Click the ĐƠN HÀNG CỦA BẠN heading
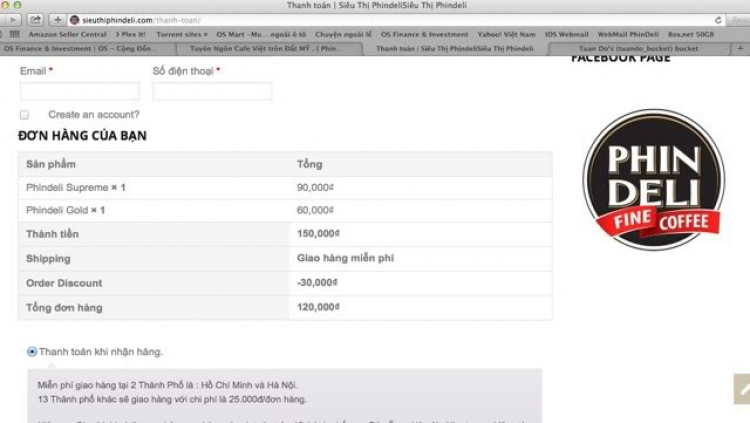 pos(82,136)
